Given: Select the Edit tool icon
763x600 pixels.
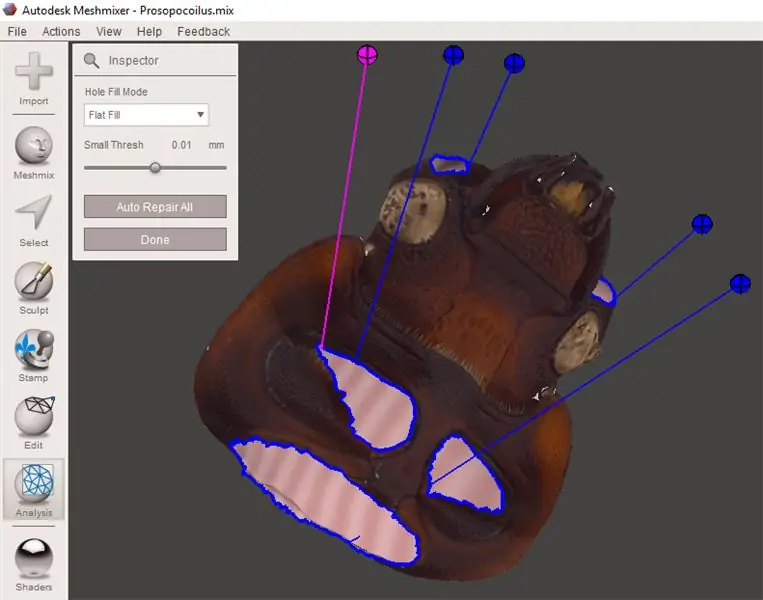Looking at the screenshot, I should (x=34, y=418).
